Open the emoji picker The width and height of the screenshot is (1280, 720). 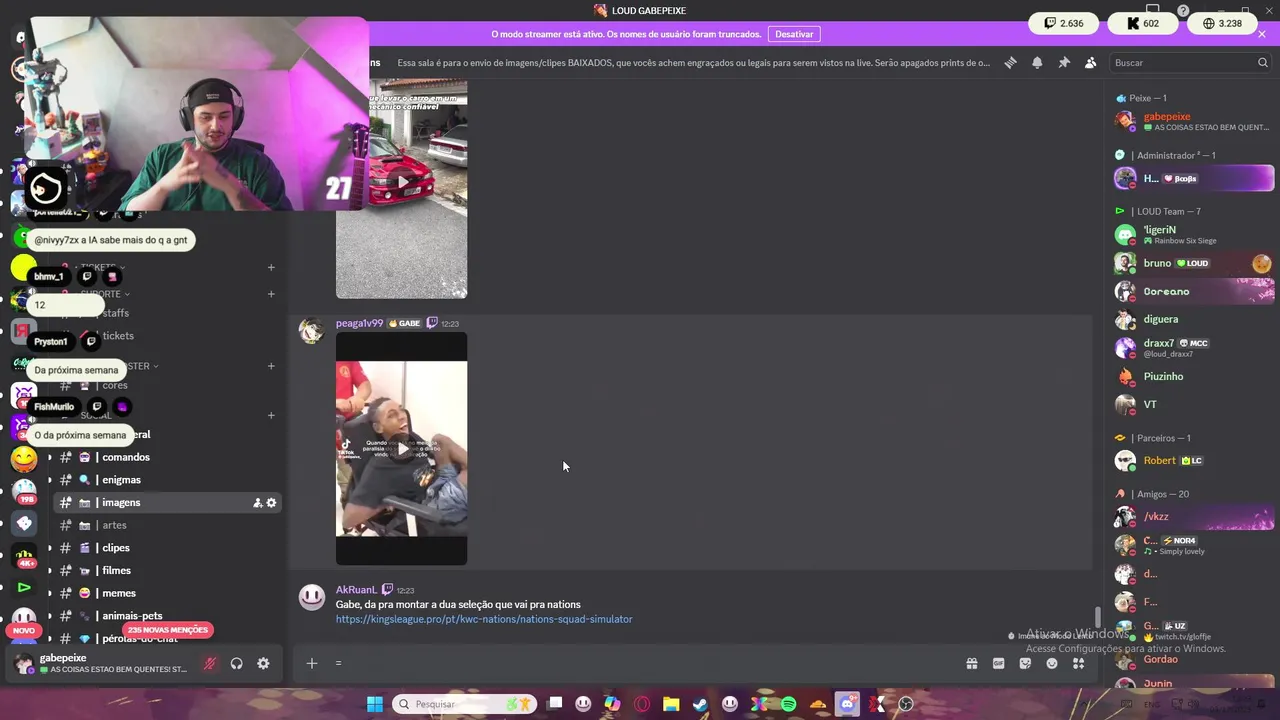[1052, 663]
